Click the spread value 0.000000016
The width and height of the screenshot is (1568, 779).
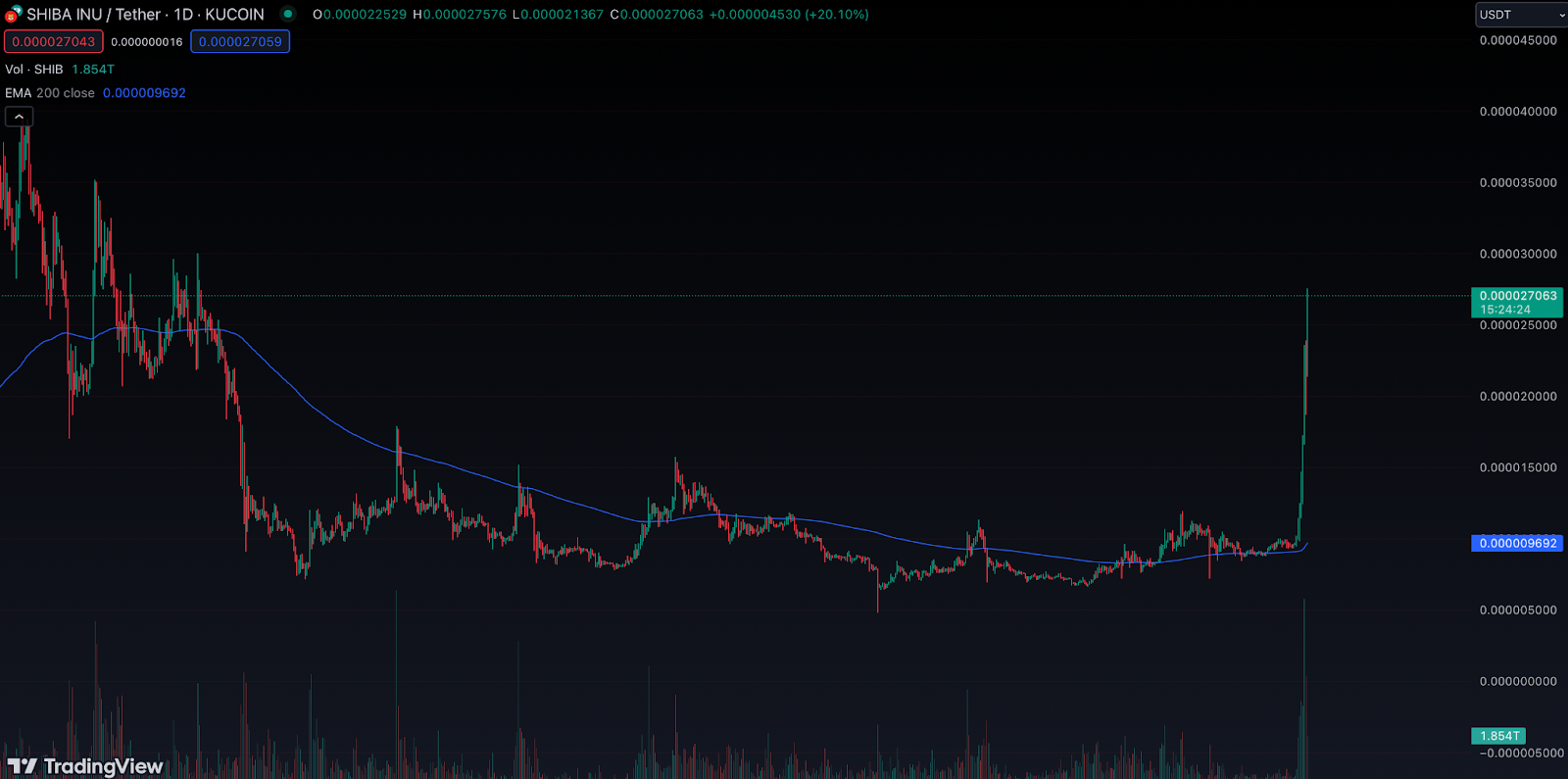tap(147, 42)
